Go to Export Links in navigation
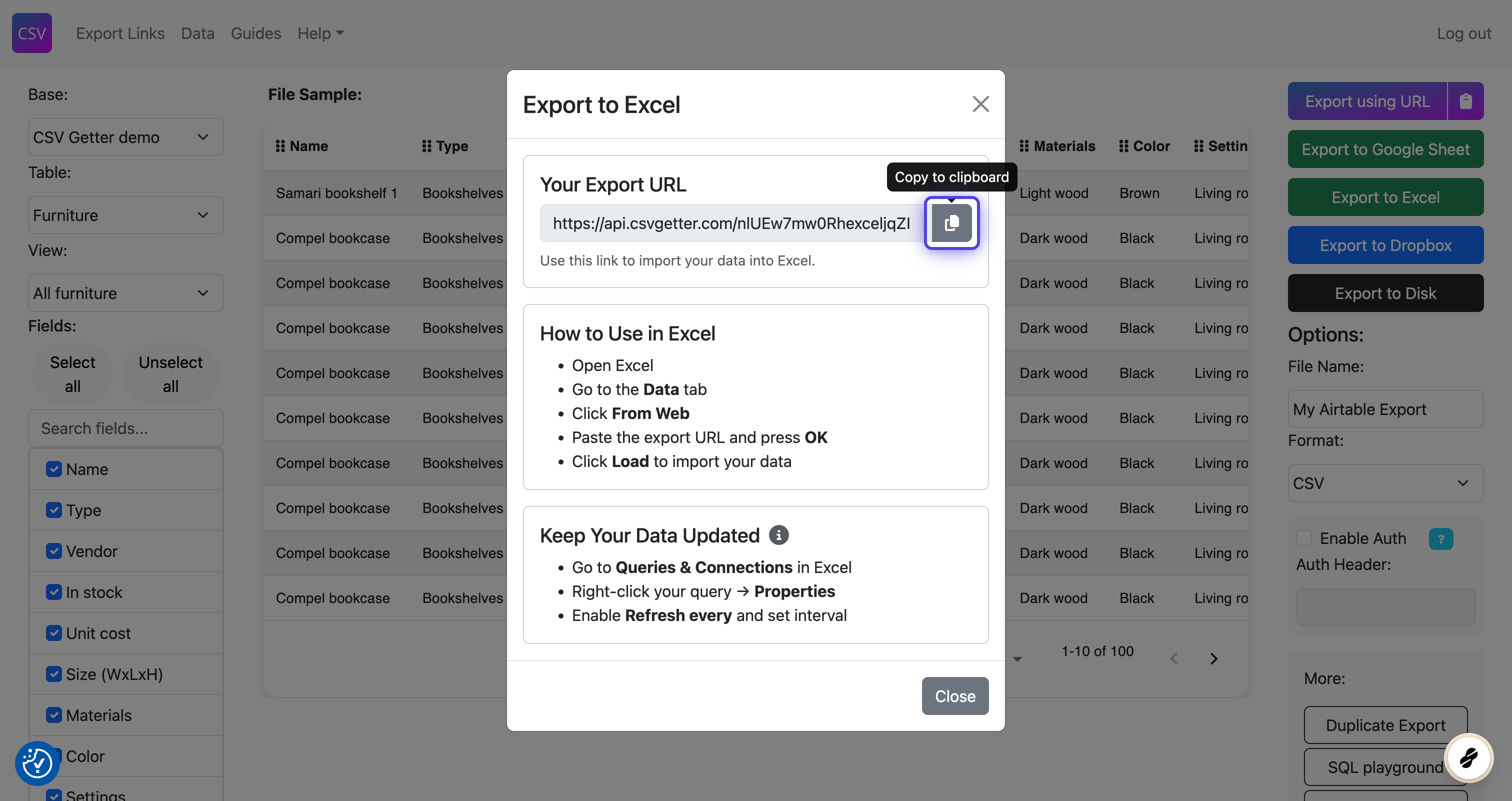This screenshot has height=801, width=1512. coord(120,33)
